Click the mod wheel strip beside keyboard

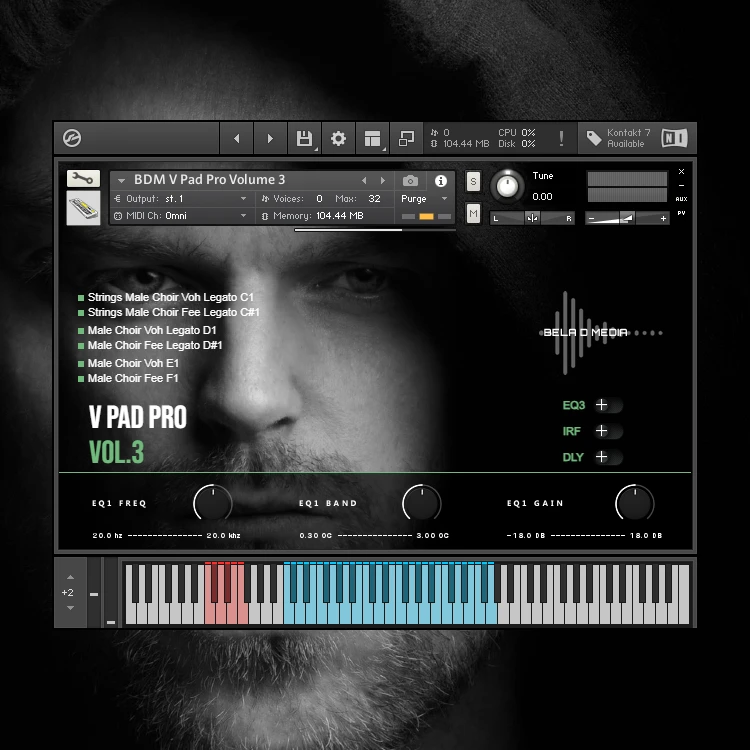click(111, 593)
